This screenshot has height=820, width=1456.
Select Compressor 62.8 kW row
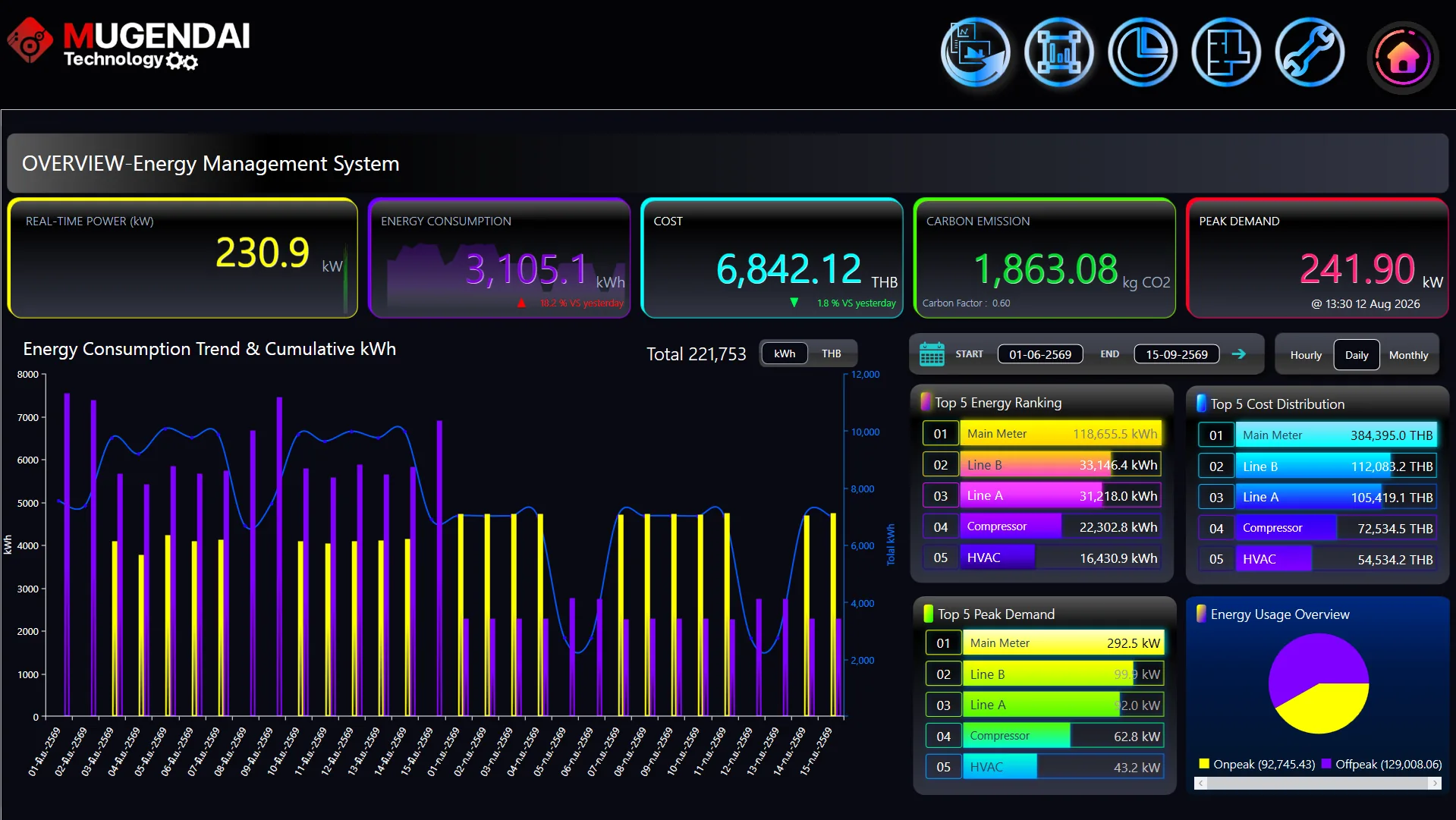click(x=1045, y=736)
